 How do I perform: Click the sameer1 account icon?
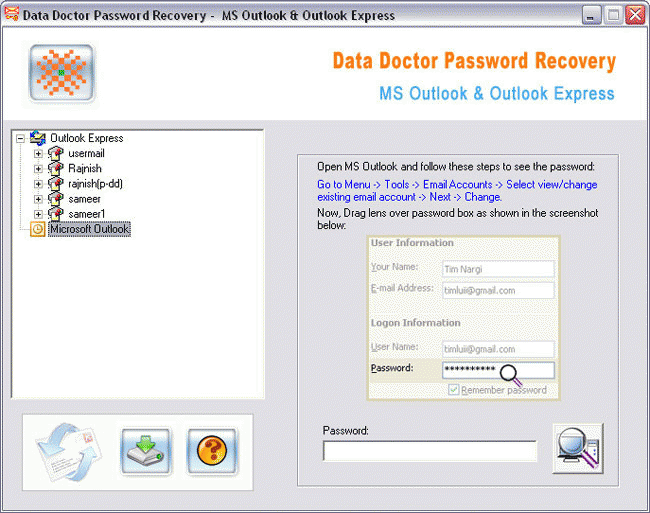tap(55, 214)
